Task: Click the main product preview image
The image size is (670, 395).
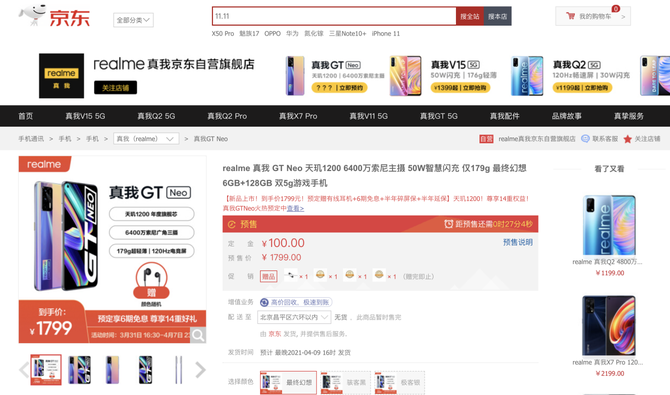Action: (112, 250)
